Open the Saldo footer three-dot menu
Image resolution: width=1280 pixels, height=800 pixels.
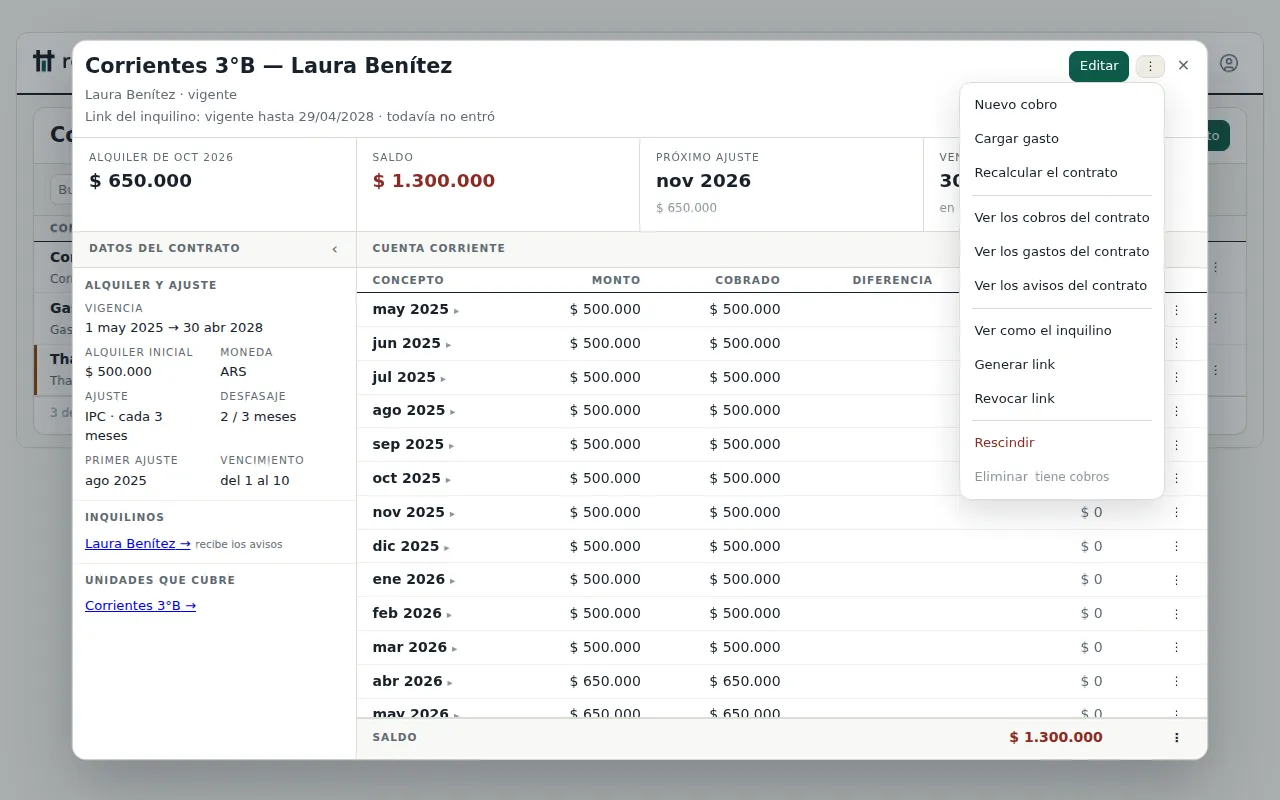point(1176,738)
